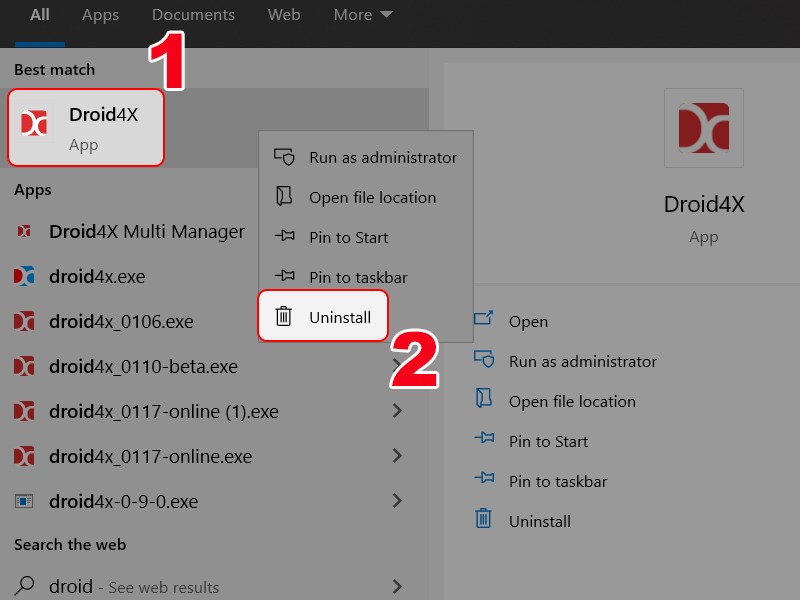Expand the droid4x_0117-online (1).exe chevron
The width and height of the screenshot is (800, 600).
[397, 411]
